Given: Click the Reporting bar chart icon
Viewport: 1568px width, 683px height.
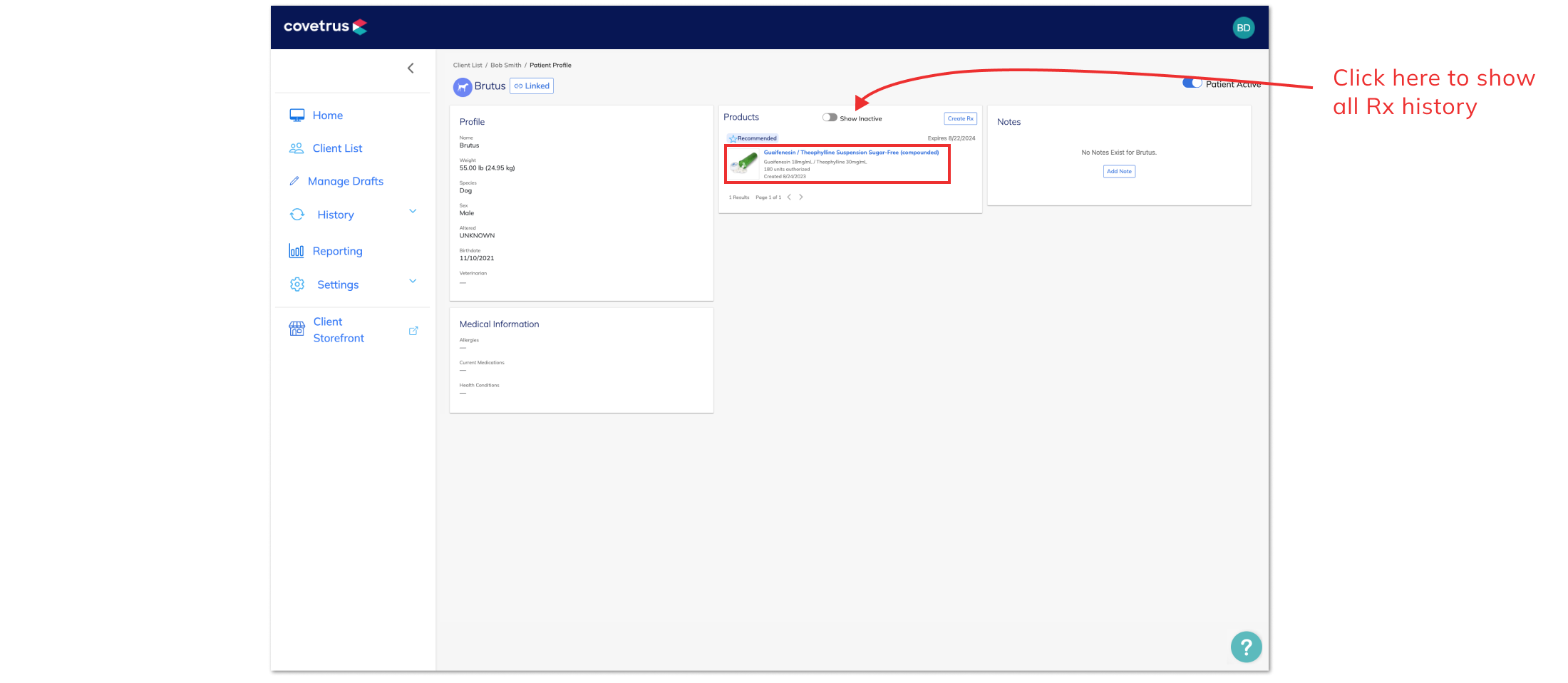Looking at the screenshot, I should point(296,251).
